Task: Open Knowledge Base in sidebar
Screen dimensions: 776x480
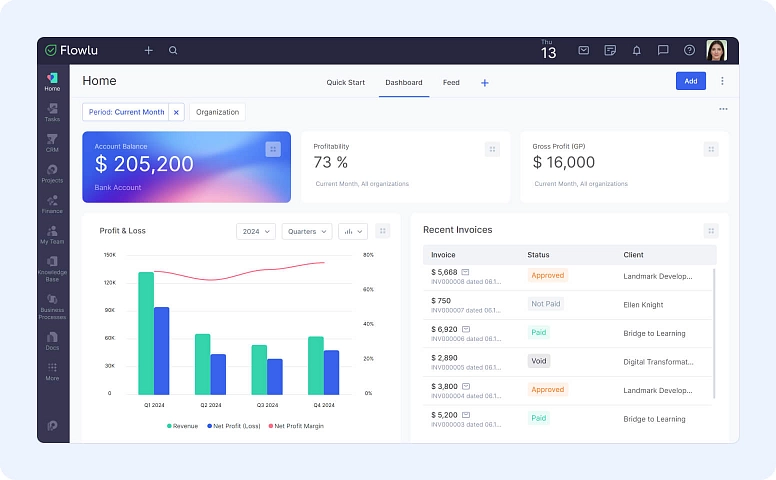Action: 52,268
